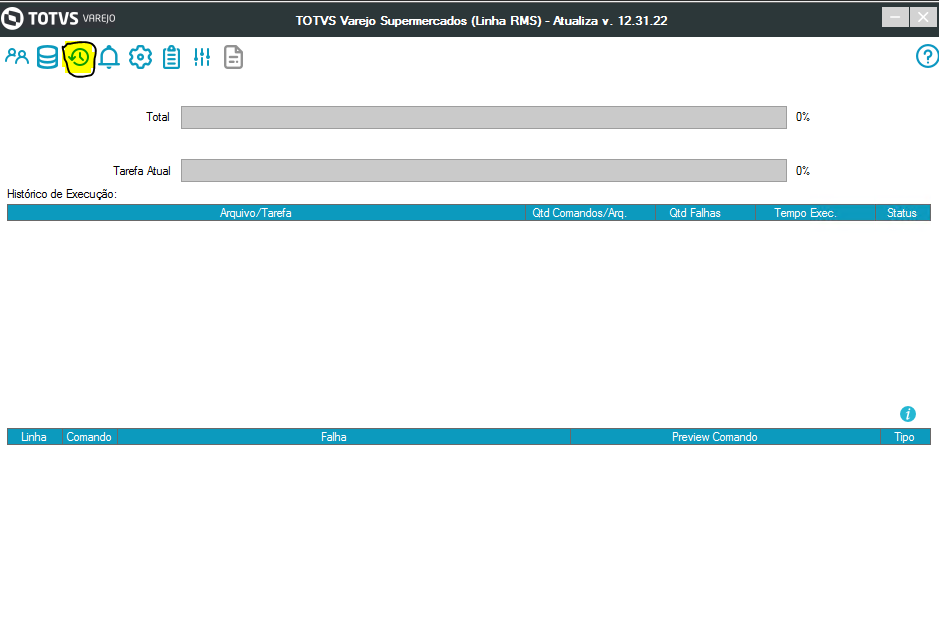Close the Atualiza window
939x632 pixels.
[923, 17]
